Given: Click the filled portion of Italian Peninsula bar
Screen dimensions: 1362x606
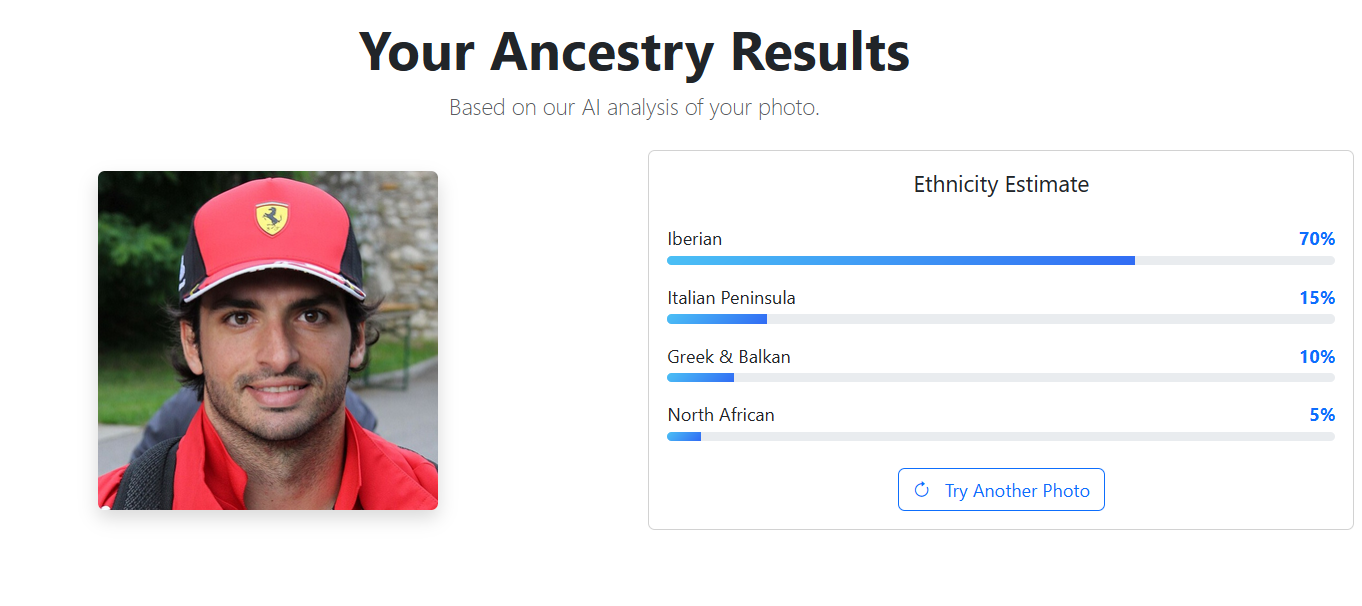Looking at the screenshot, I should tap(716, 319).
